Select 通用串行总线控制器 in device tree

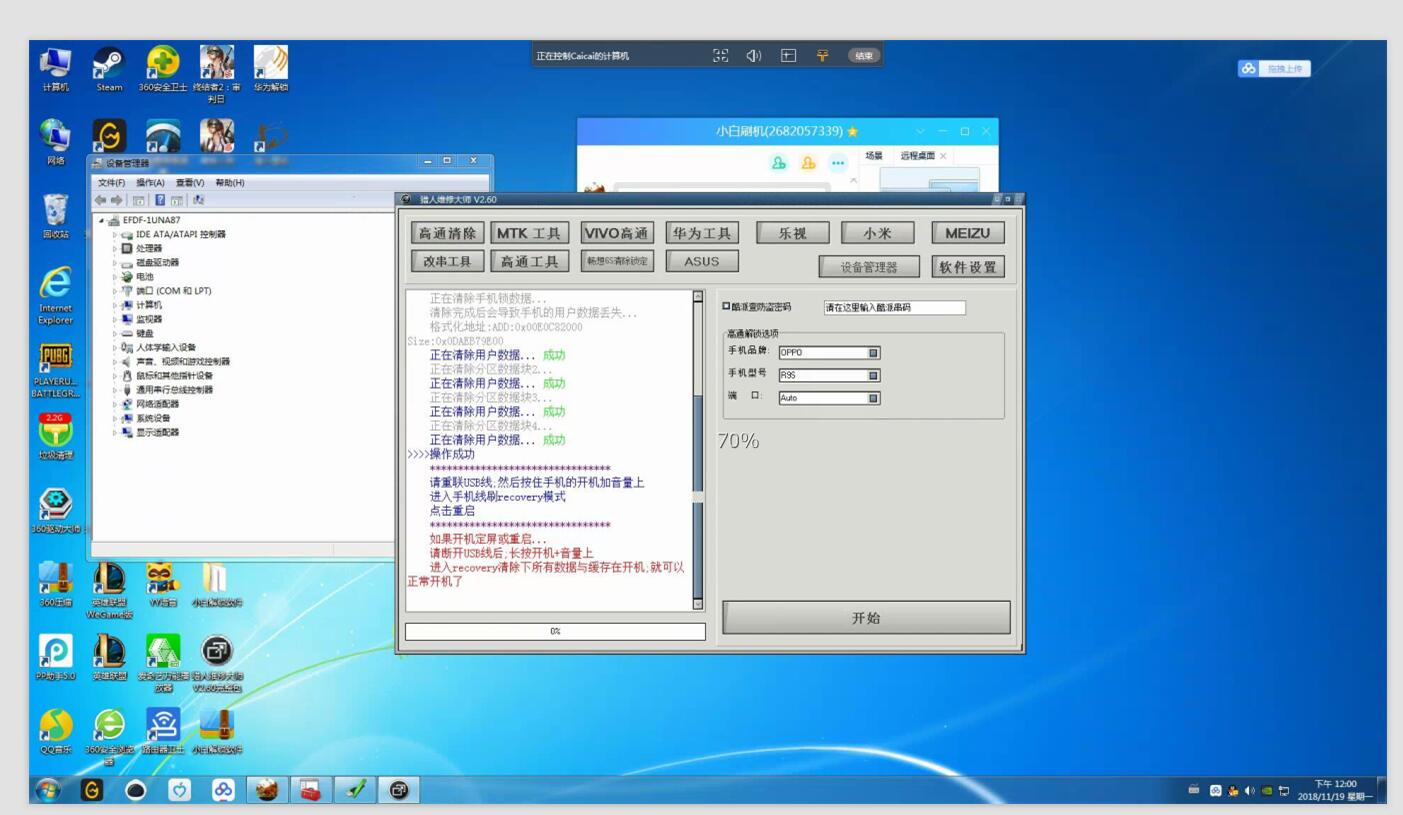coord(174,390)
